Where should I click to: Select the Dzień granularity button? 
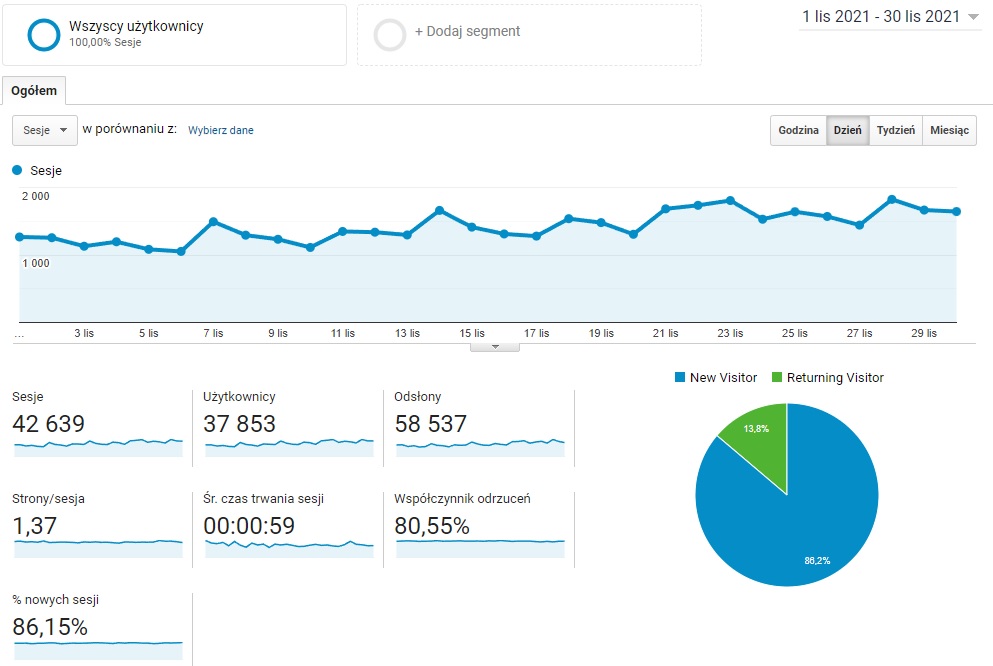click(x=847, y=131)
